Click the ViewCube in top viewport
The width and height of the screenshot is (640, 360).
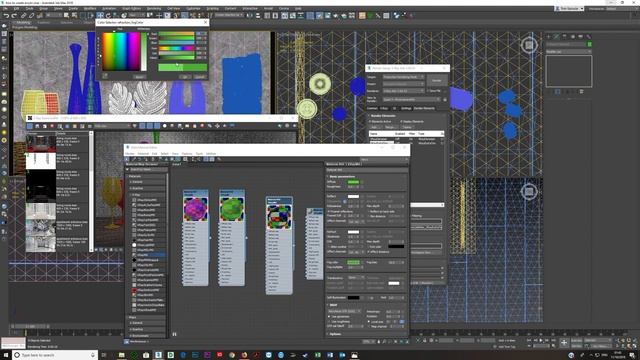pos(529,45)
